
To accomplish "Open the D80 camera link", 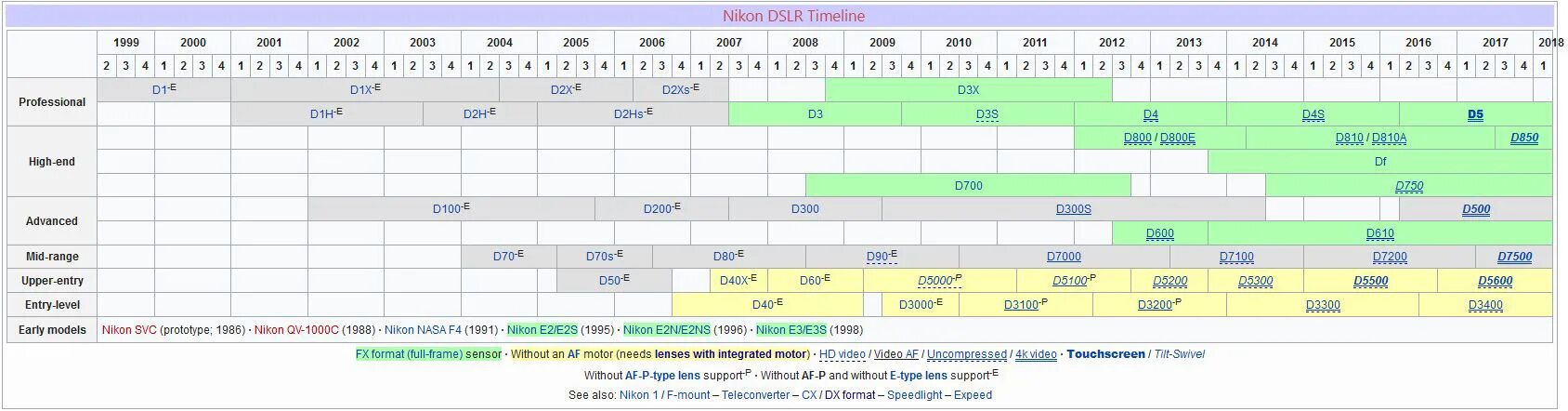I will coord(725,257).
